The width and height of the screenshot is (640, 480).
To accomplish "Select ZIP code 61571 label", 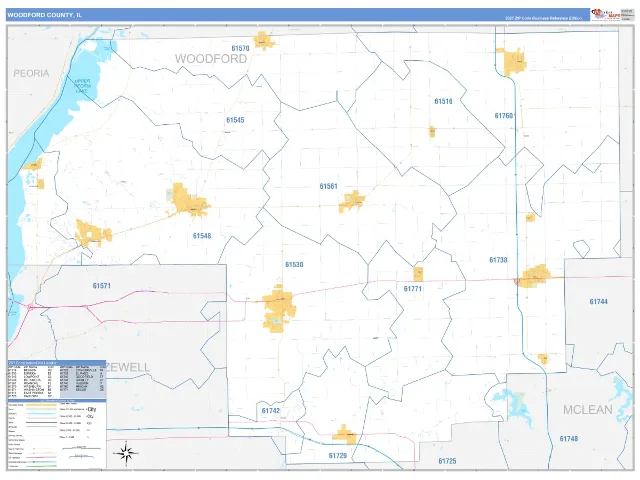I will pyautogui.click(x=102, y=286).
